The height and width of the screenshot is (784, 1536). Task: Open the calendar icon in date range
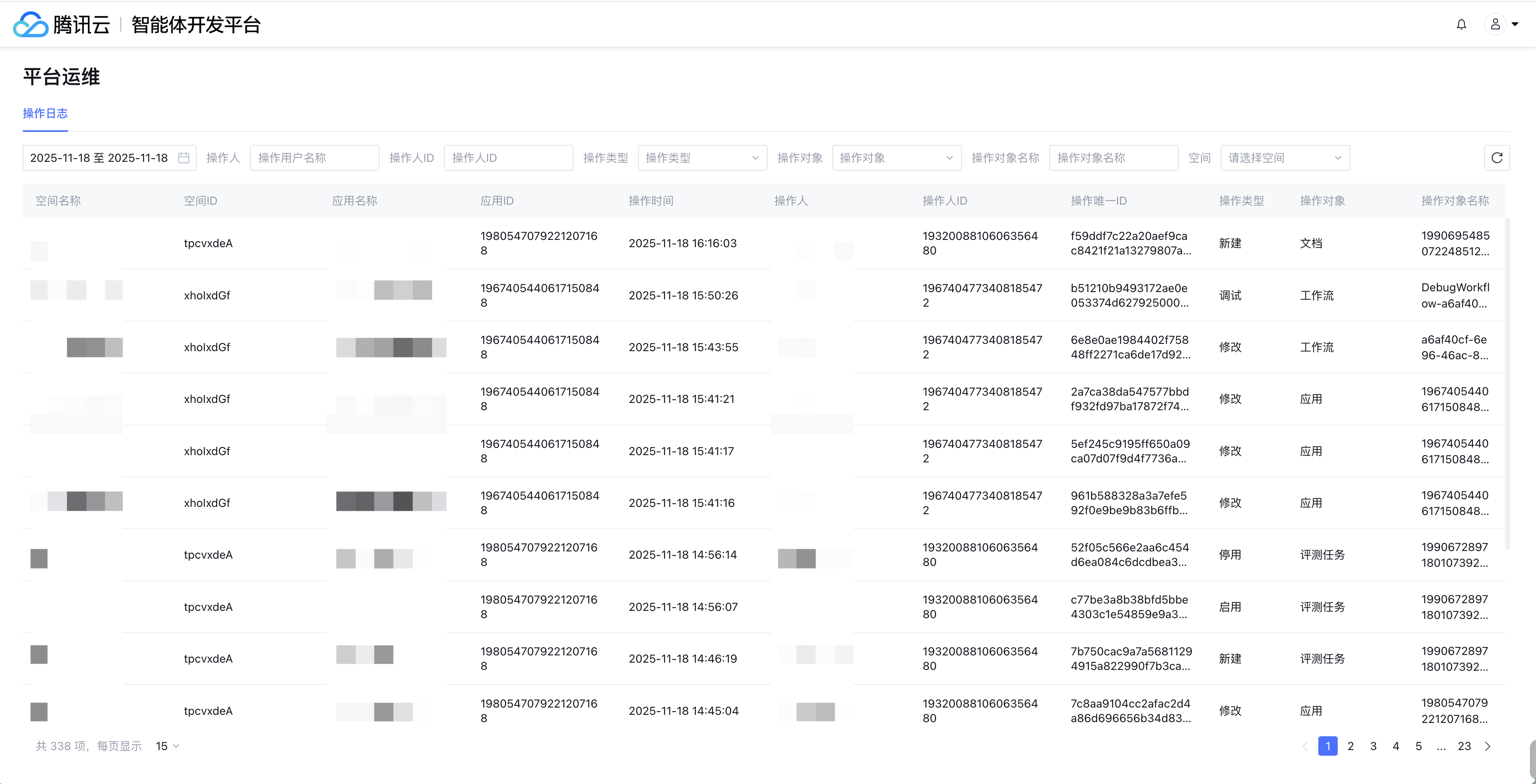click(x=184, y=158)
